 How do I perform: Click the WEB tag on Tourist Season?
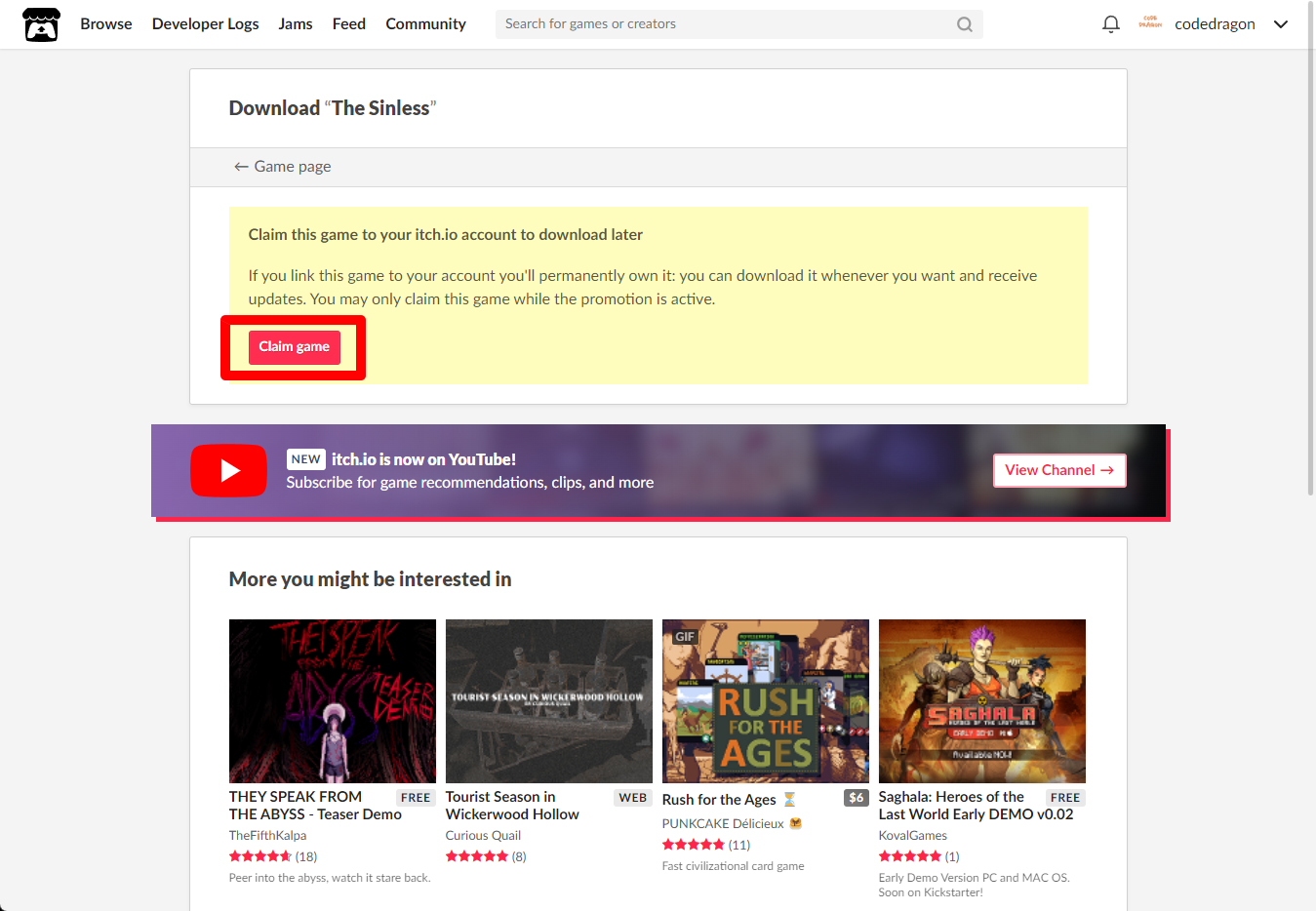pyautogui.click(x=633, y=798)
